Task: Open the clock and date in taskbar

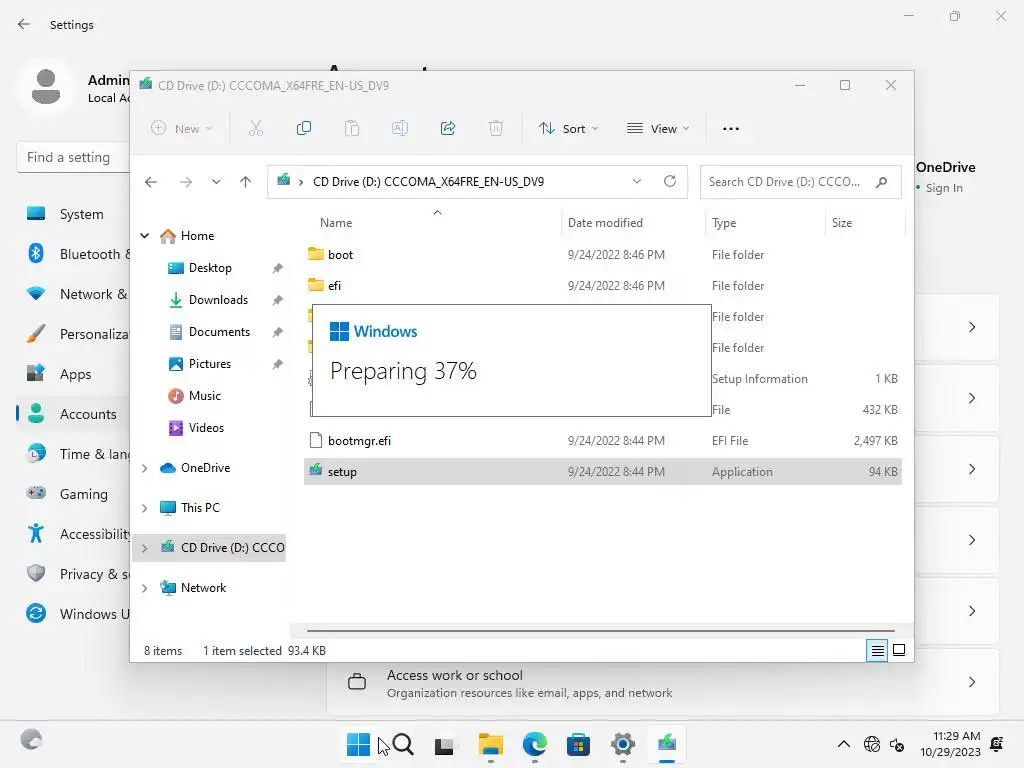Action: point(950,744)
